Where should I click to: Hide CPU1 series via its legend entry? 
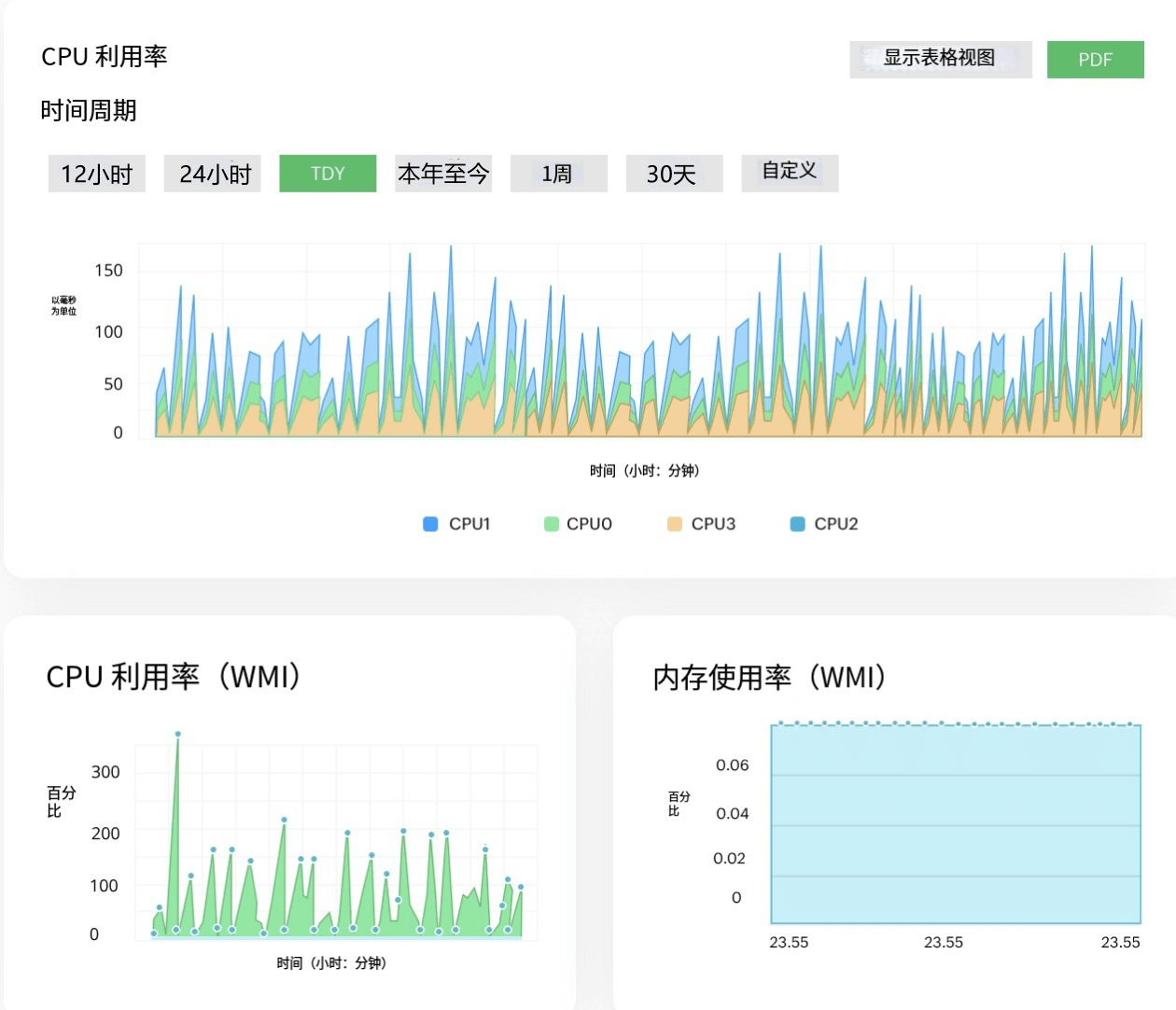coord(470,524)
